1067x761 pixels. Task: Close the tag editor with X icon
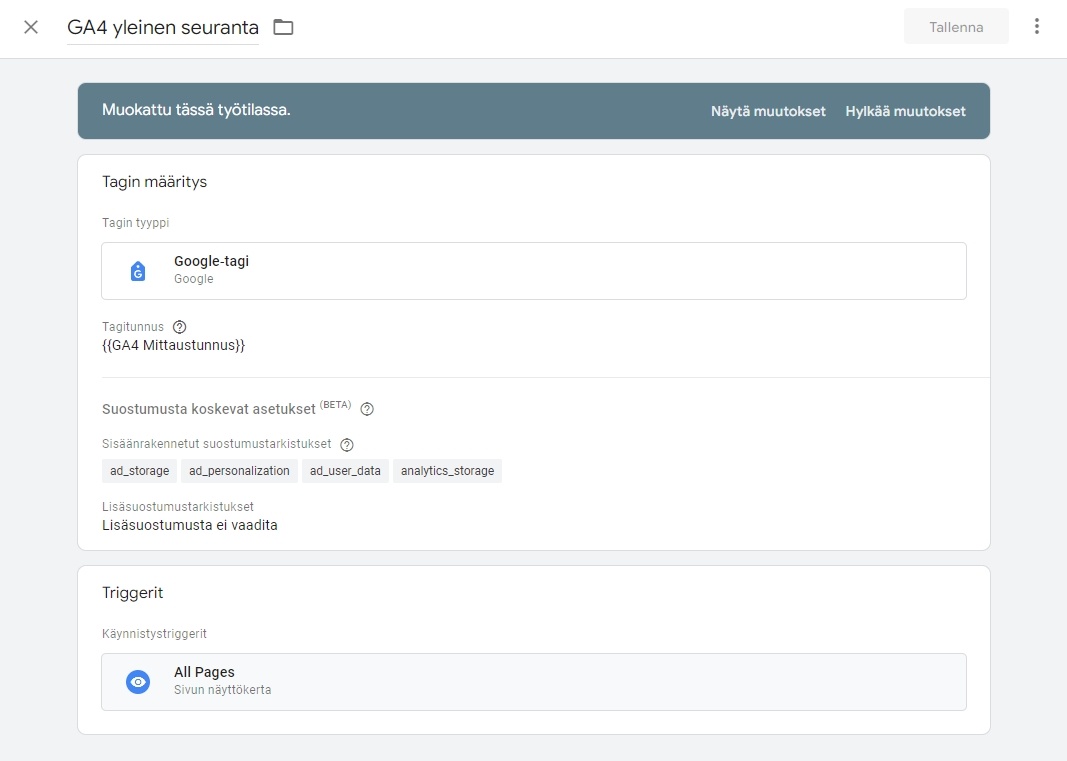31,27
